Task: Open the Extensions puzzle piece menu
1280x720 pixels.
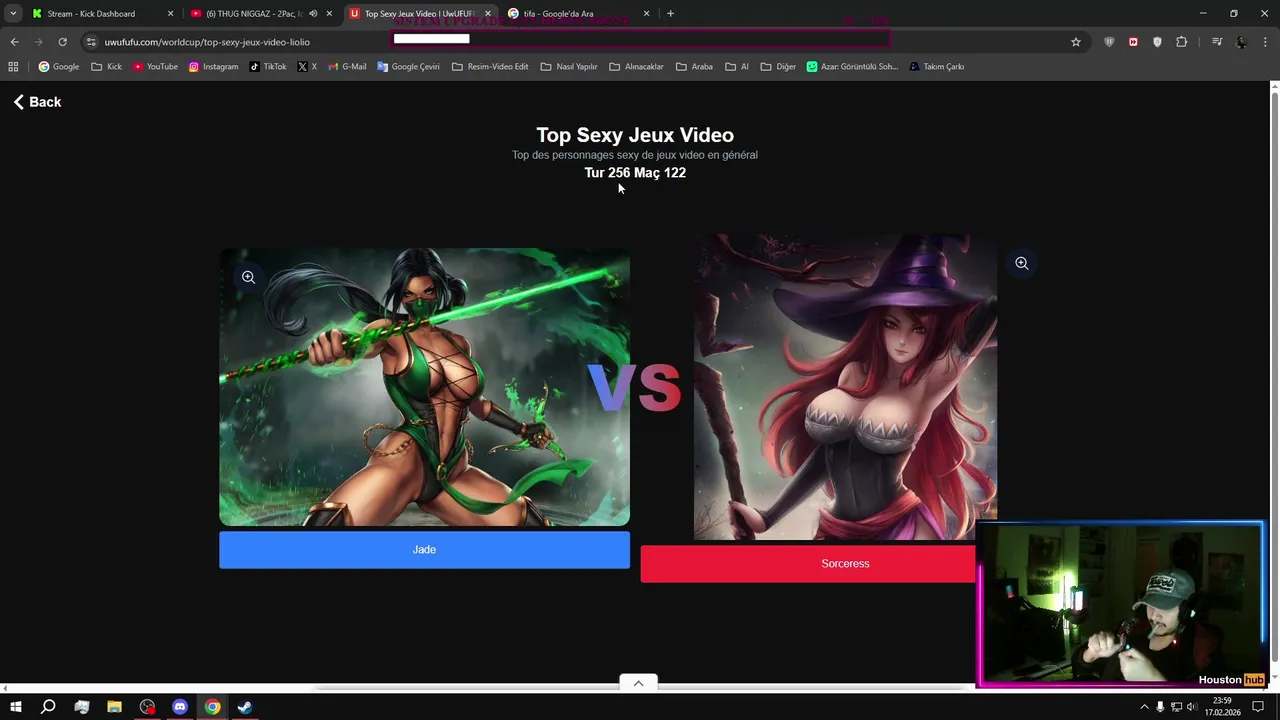Action: pyautogui.click(x=1182, y=42)
